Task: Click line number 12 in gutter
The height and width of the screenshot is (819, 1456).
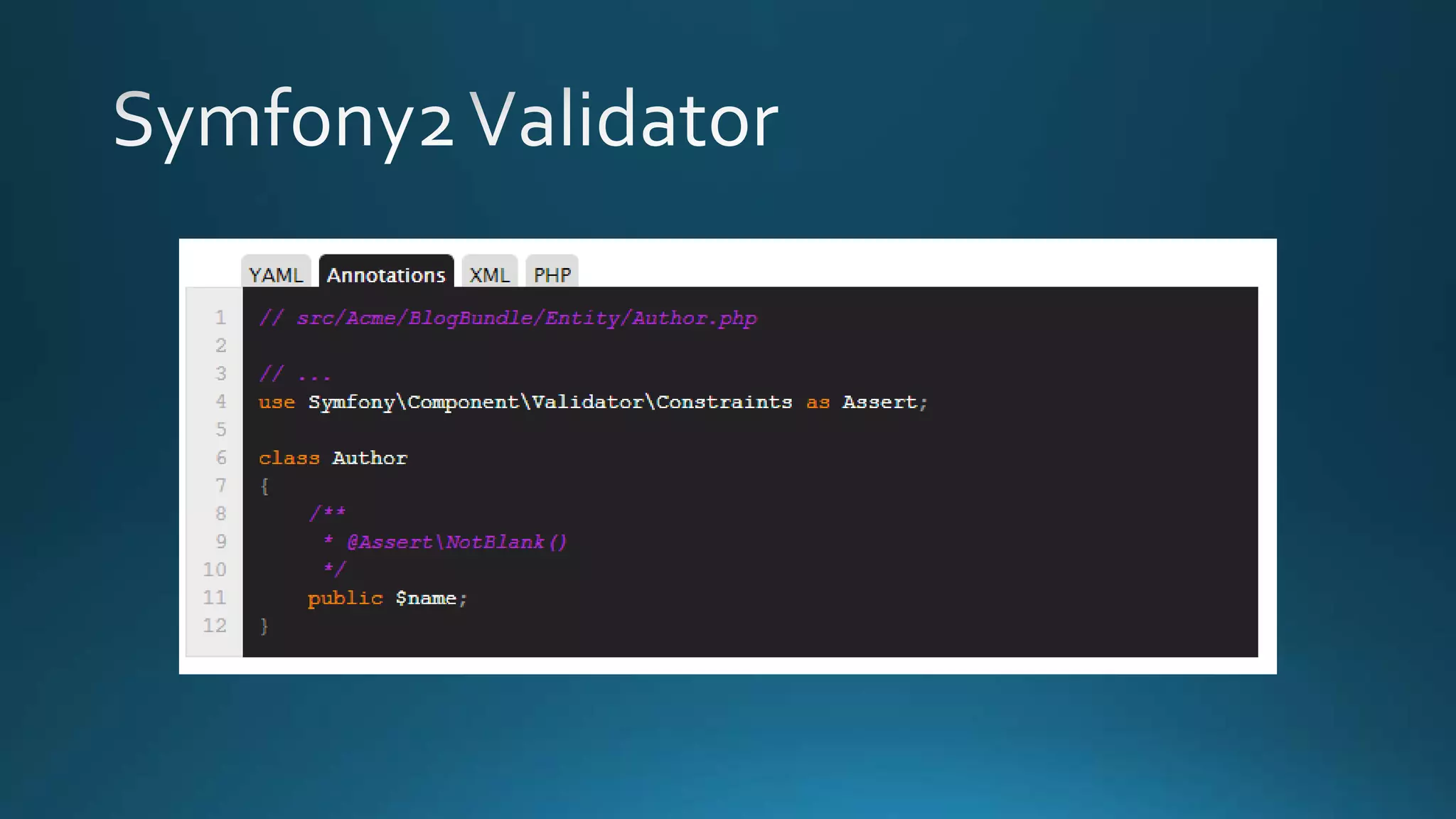Action: point(215,626)
